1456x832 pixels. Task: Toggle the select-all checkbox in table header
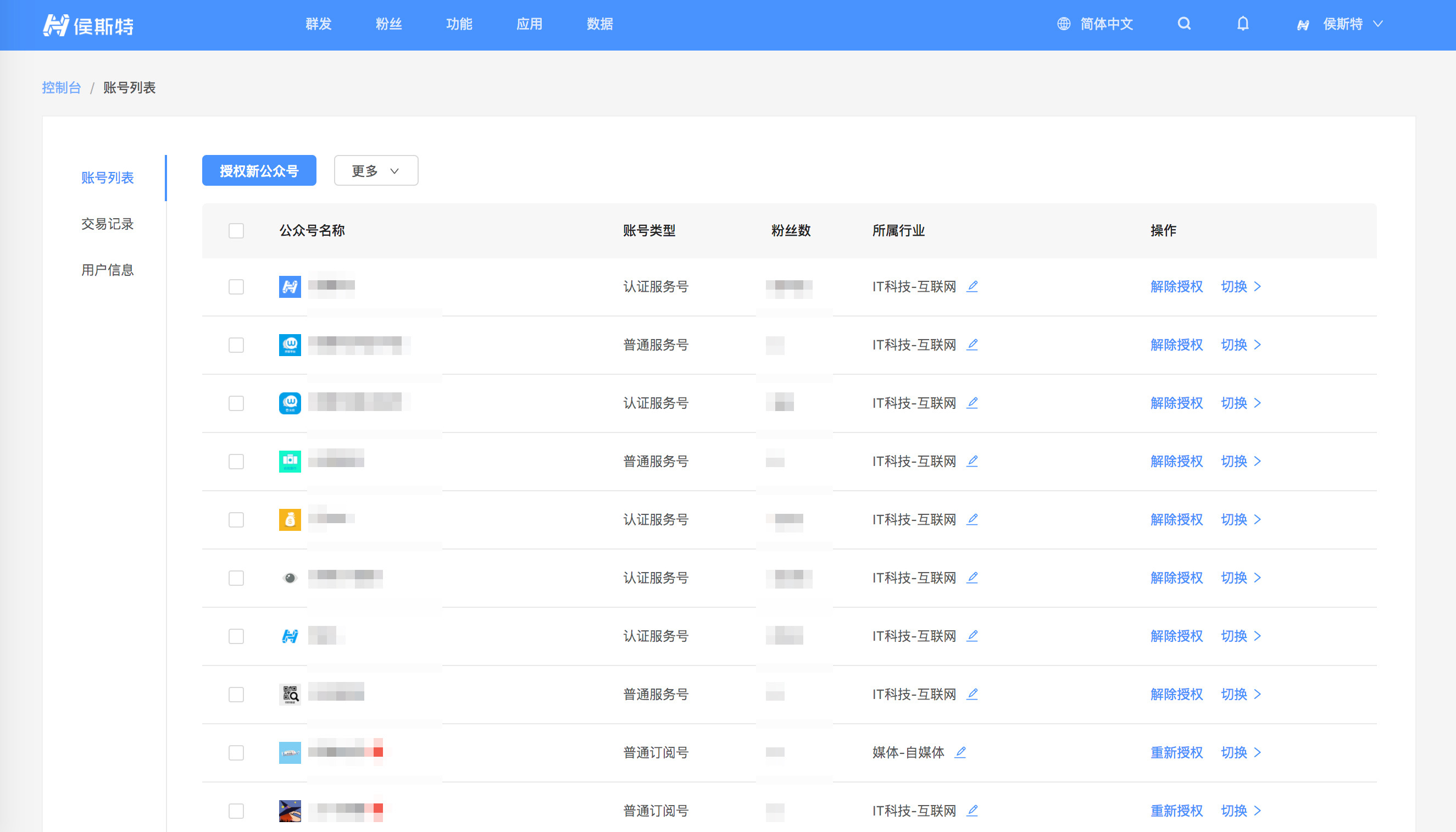236,231
